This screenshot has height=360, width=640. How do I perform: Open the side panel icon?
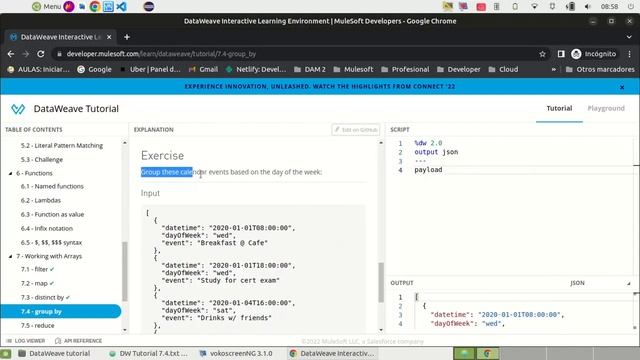561,54
